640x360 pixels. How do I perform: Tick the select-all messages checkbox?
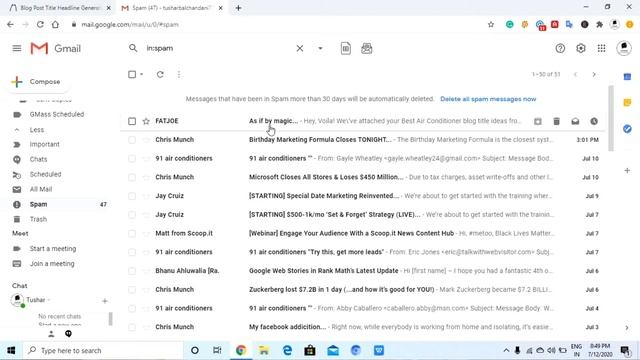132,75
